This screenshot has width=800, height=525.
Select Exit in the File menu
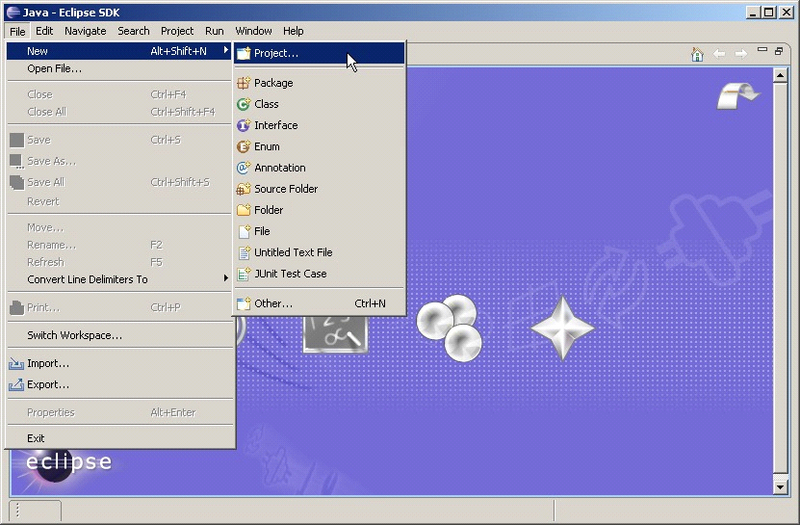pyautogui.click(x=120, y=438)
